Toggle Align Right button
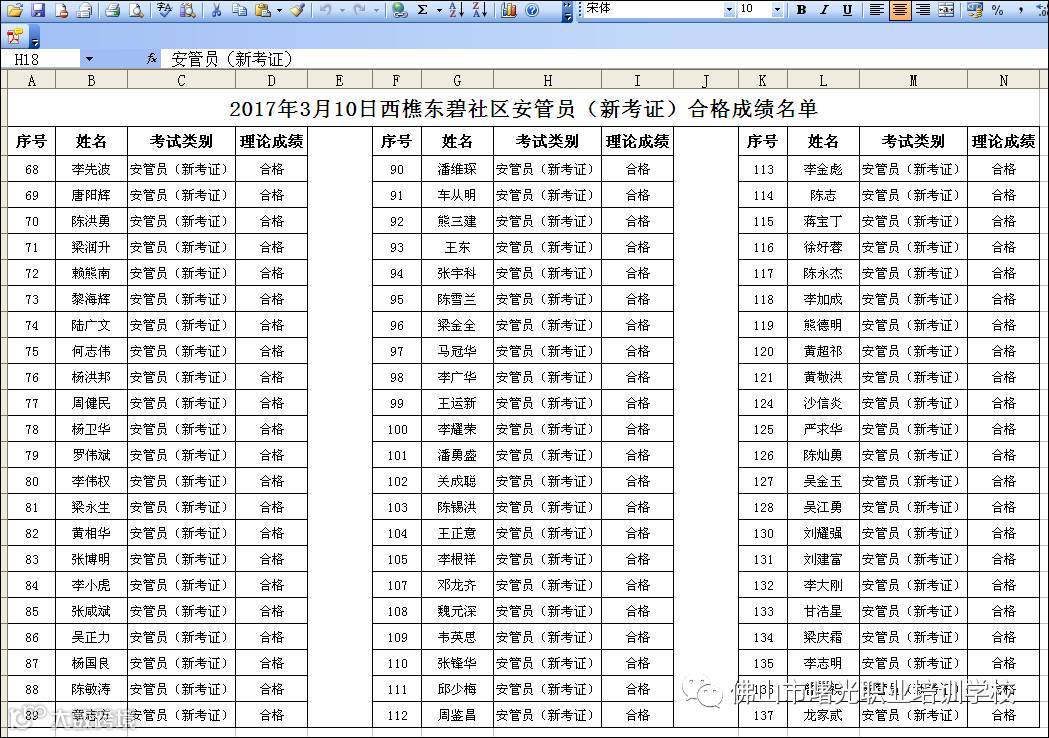 [x=923, y=9]
